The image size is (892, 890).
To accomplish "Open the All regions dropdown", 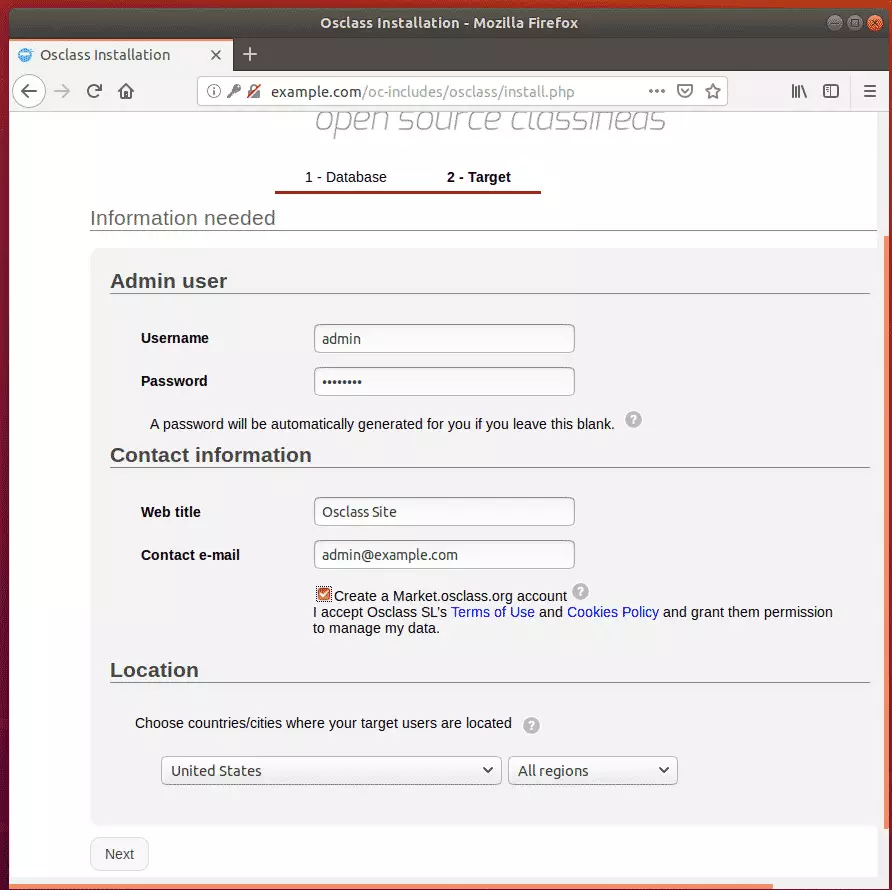I will (592, 770).
